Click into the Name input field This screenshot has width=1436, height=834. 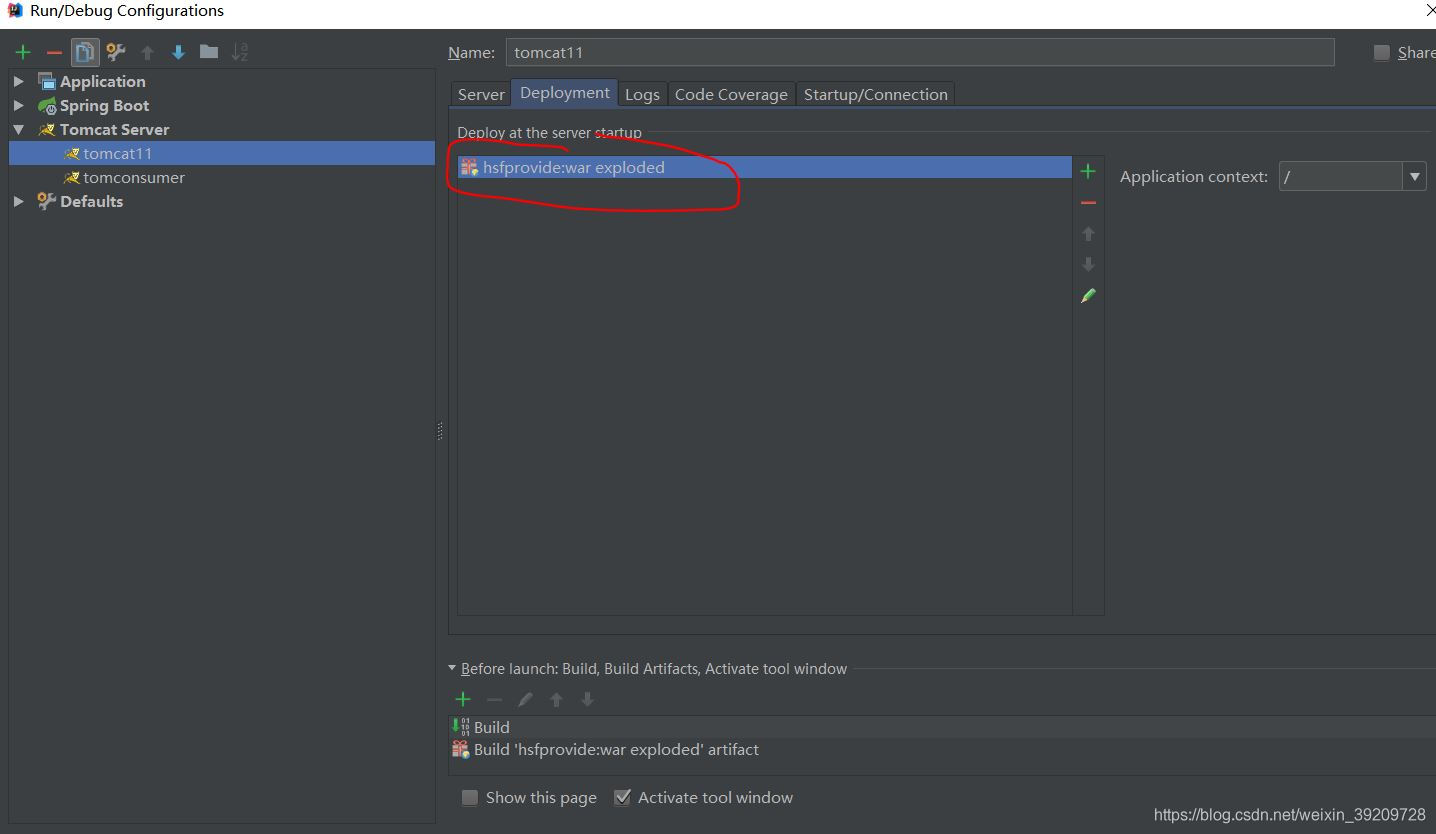click(920, 52)
